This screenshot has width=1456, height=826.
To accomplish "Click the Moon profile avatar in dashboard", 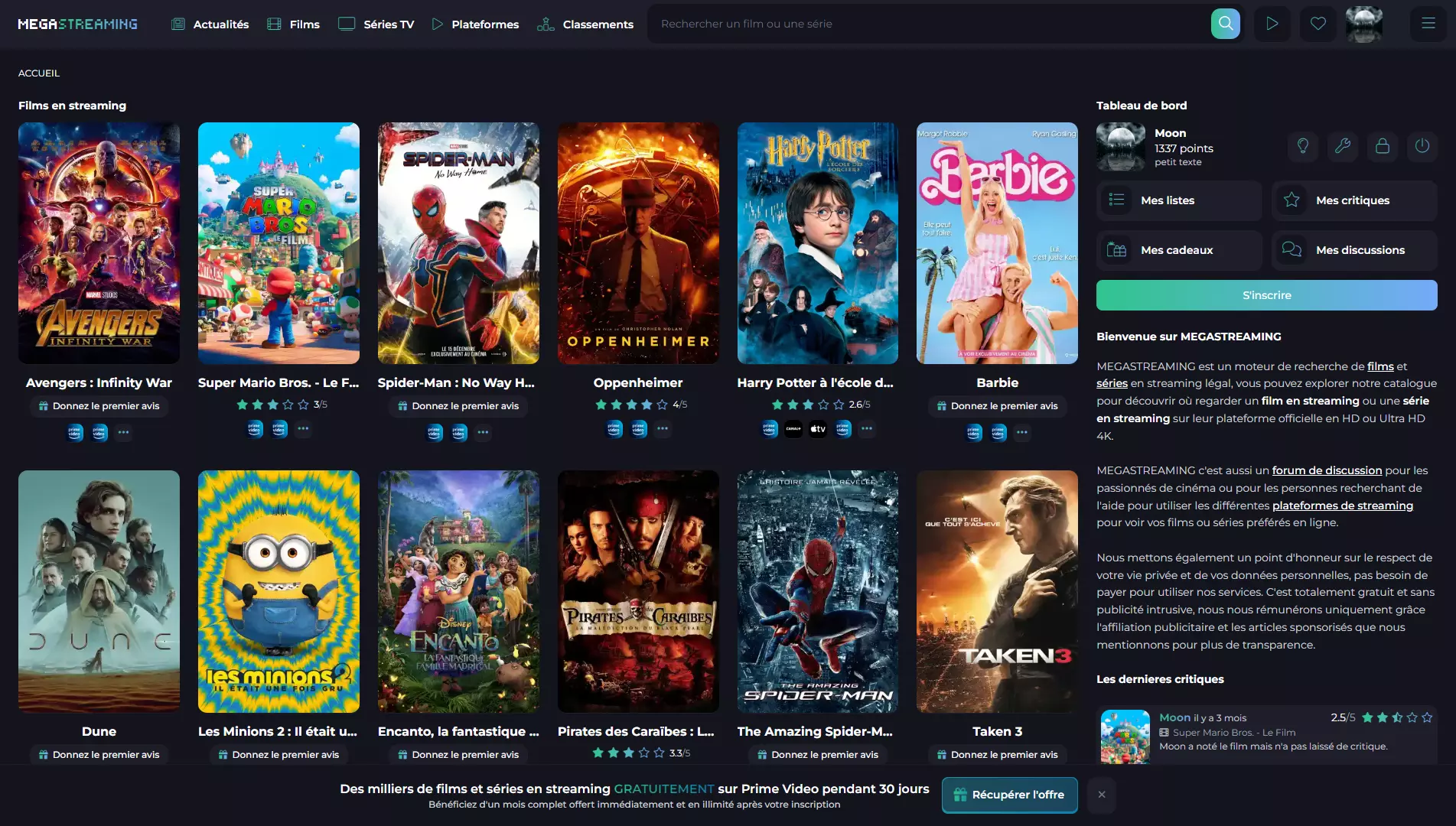I will tap(1120, 147).
